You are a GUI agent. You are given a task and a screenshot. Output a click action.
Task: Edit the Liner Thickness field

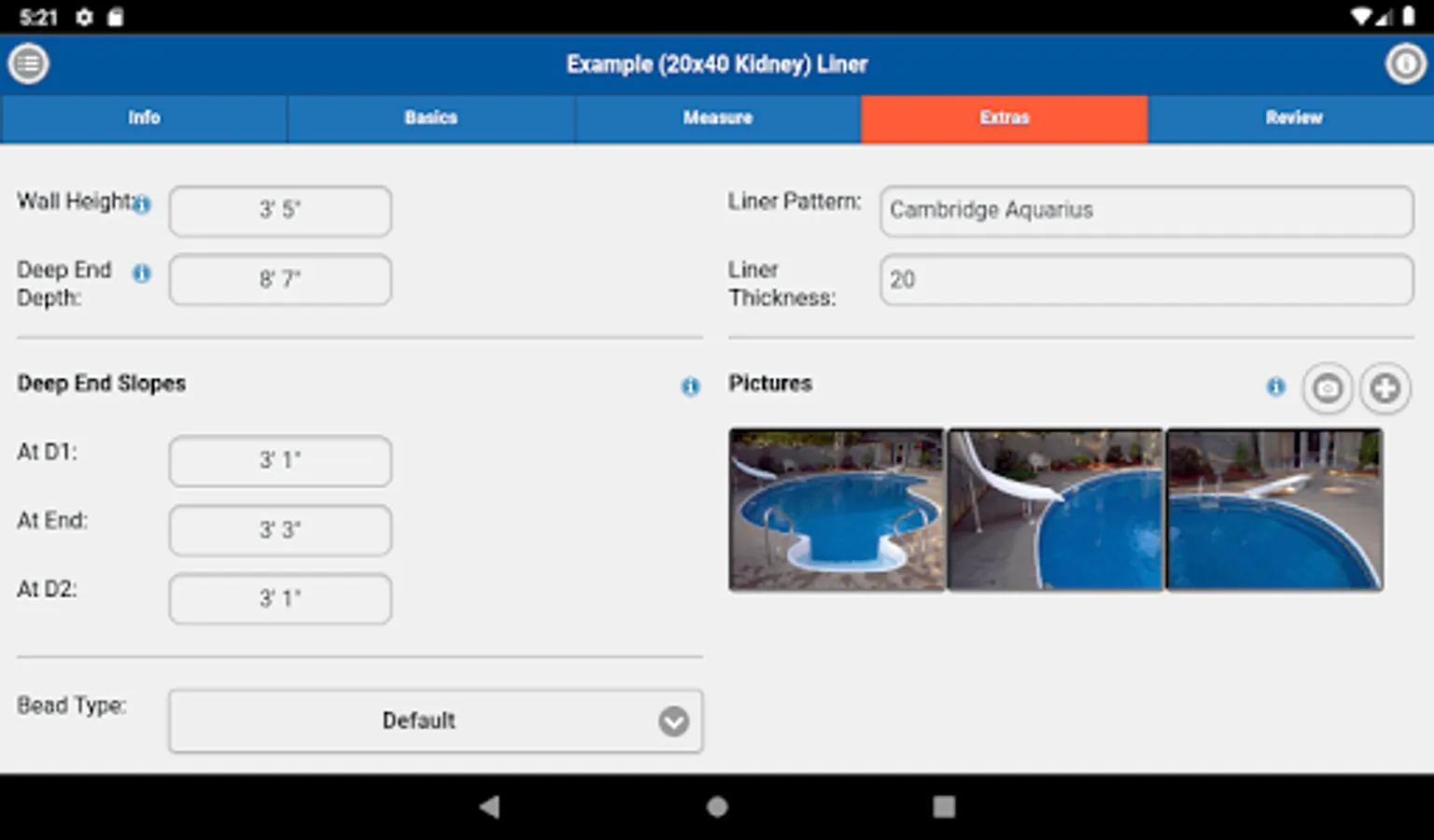coord(1146,280)
